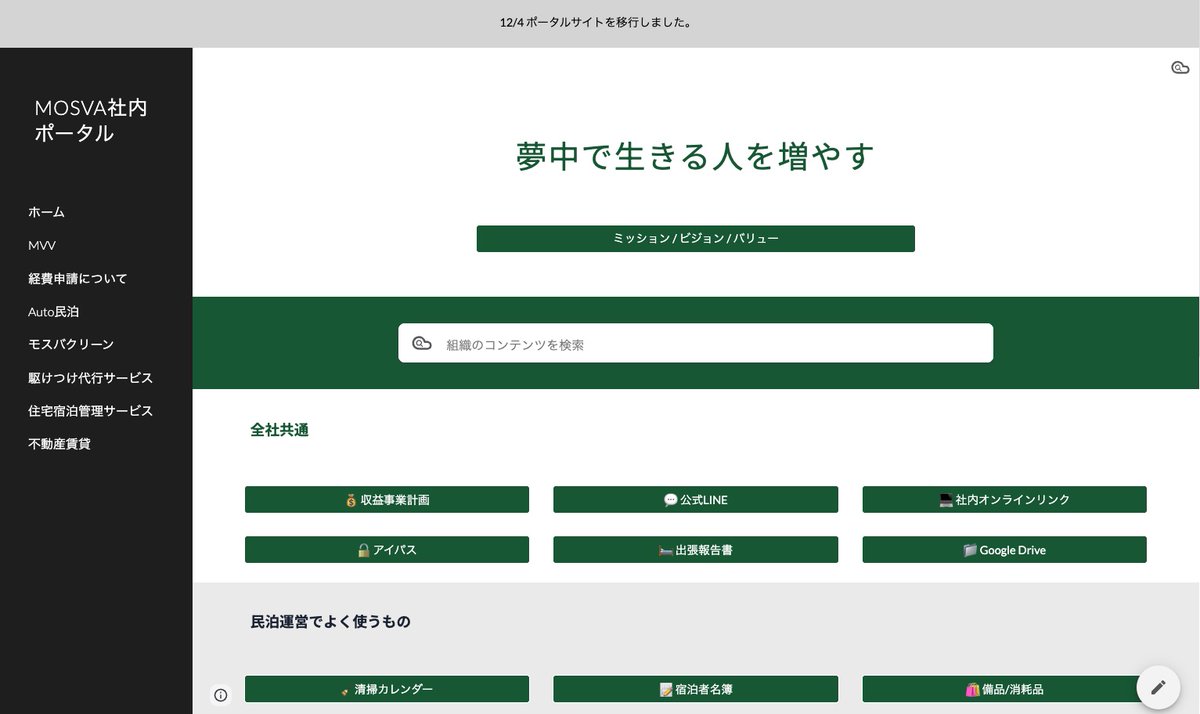Open モスバクリーン sidebar page
This screenshot has height=714, width=1200.
(71, 344)
